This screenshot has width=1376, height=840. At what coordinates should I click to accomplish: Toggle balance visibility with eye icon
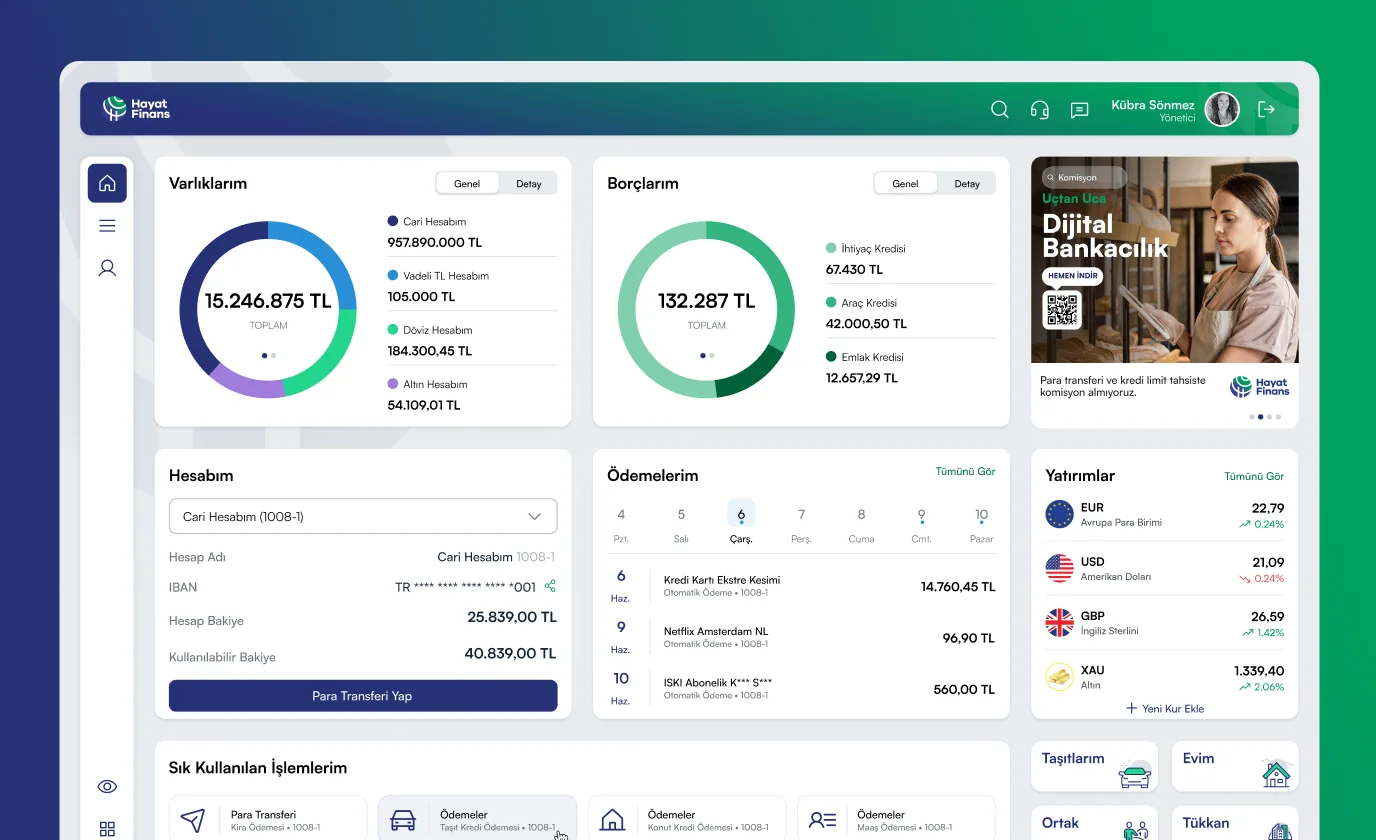click(x=107, y=786)
